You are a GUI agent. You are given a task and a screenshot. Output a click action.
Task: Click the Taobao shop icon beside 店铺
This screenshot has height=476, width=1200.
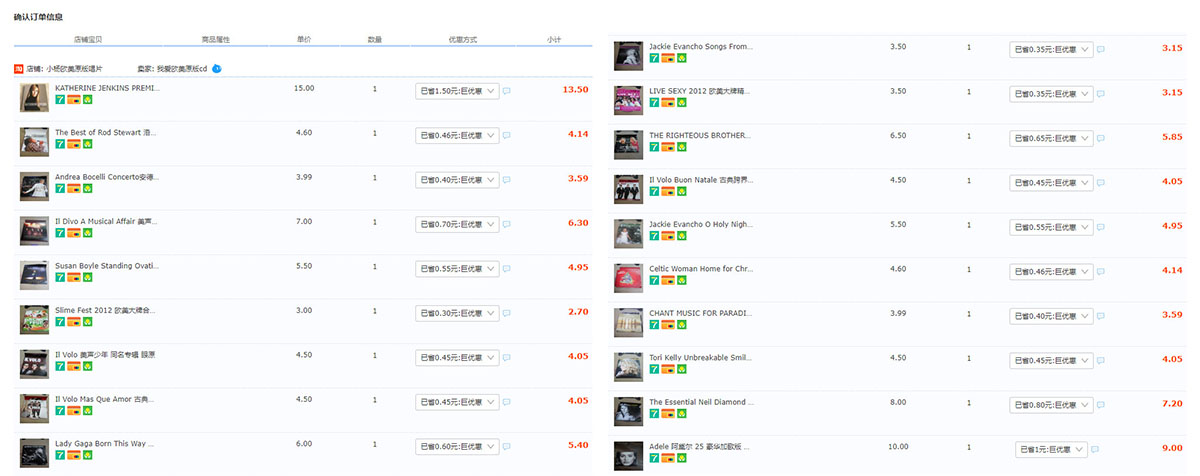(19, 69)
